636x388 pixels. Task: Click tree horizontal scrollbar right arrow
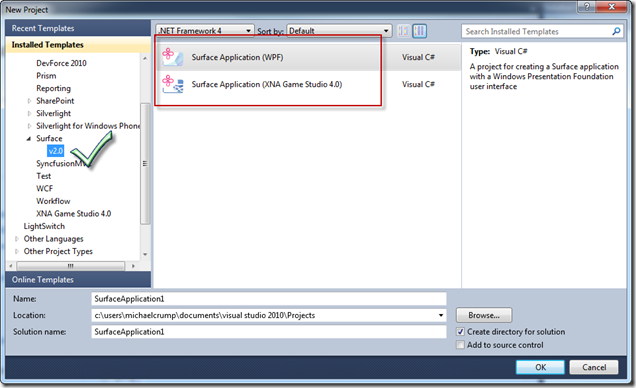133,266
